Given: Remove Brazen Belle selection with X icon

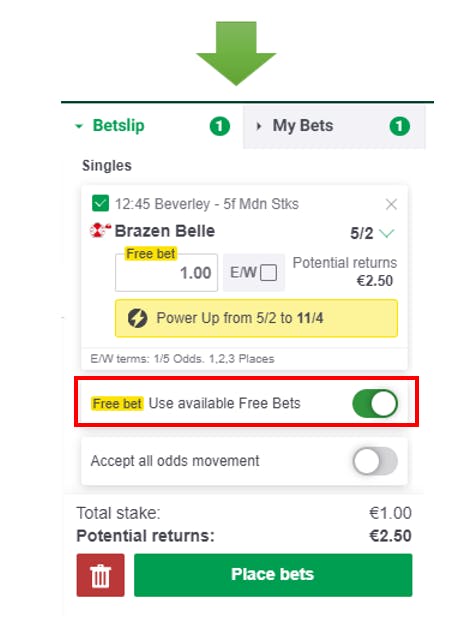Looking at the screenshot, I should (x=391, y=204).
